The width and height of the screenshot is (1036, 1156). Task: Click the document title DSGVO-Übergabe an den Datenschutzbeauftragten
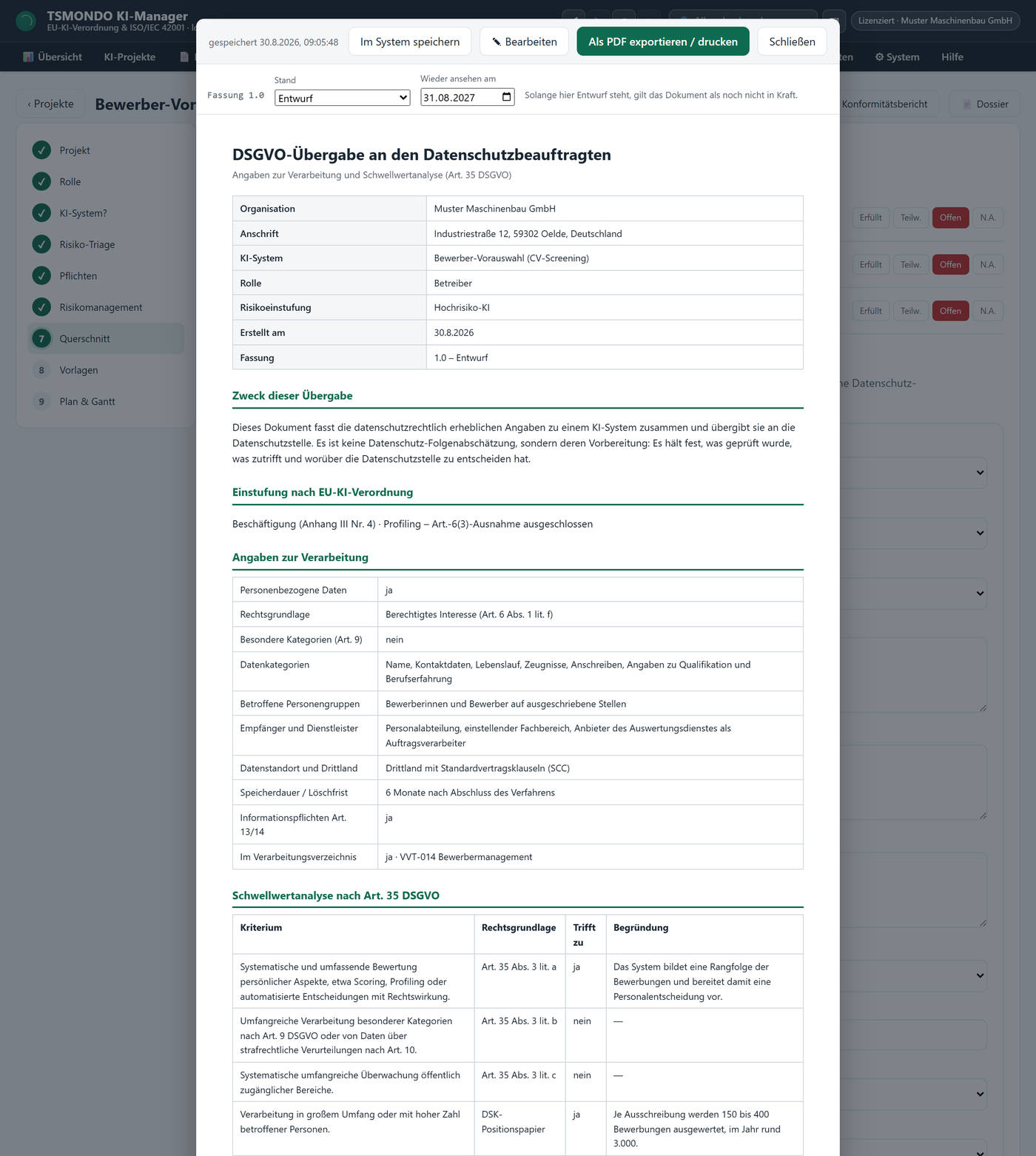pyautogui.click(x=422, y=155)
